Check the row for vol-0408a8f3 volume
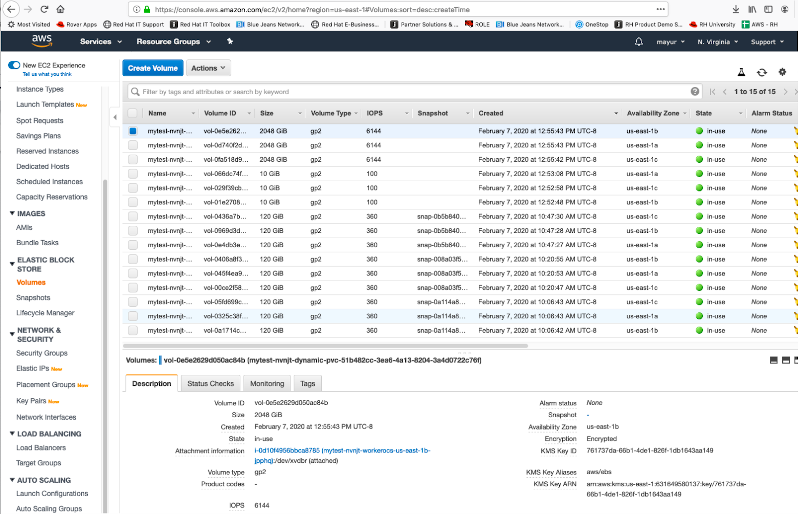 (x=133, y=259)
